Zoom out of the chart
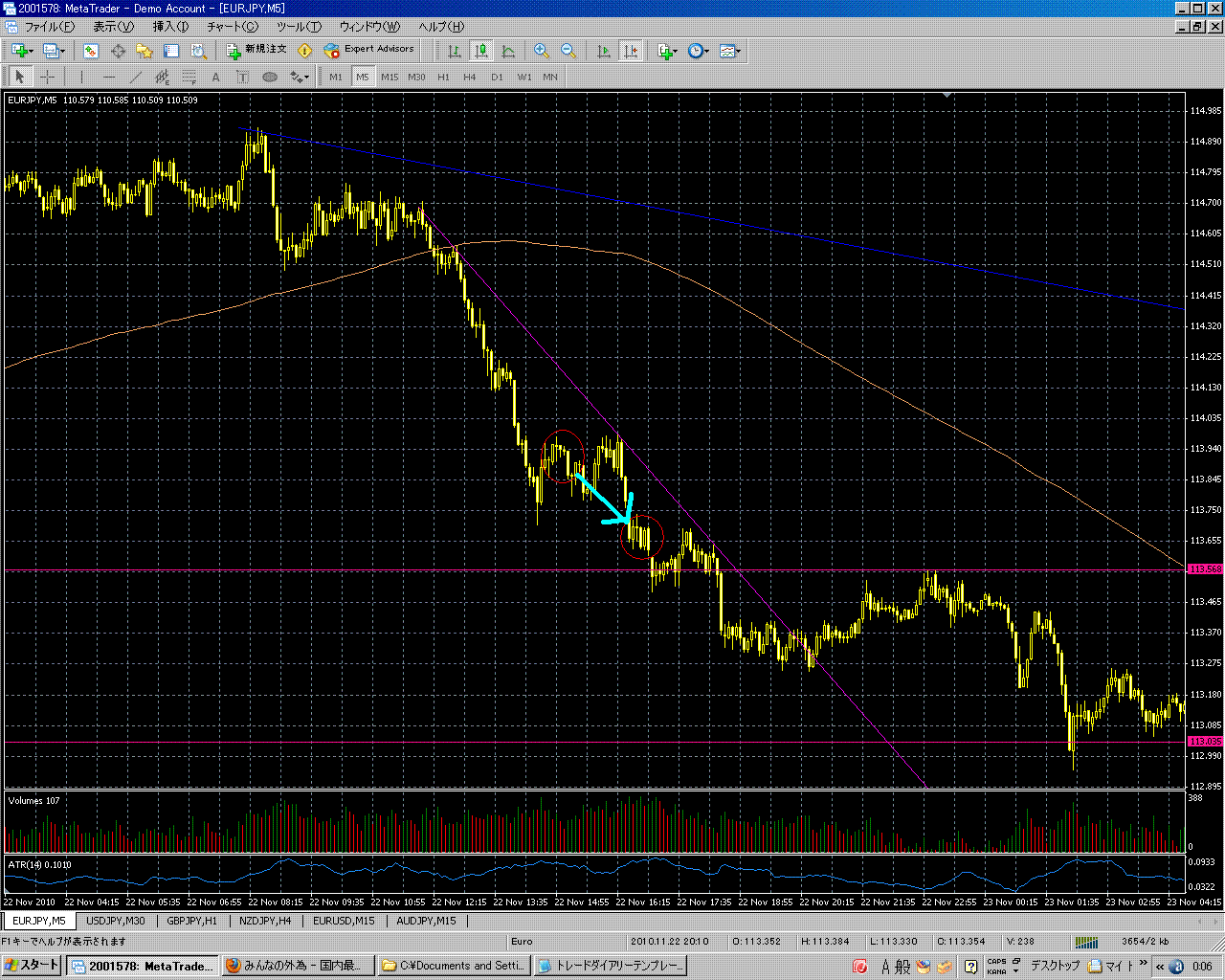1225x980 pixels. [568, 51]
